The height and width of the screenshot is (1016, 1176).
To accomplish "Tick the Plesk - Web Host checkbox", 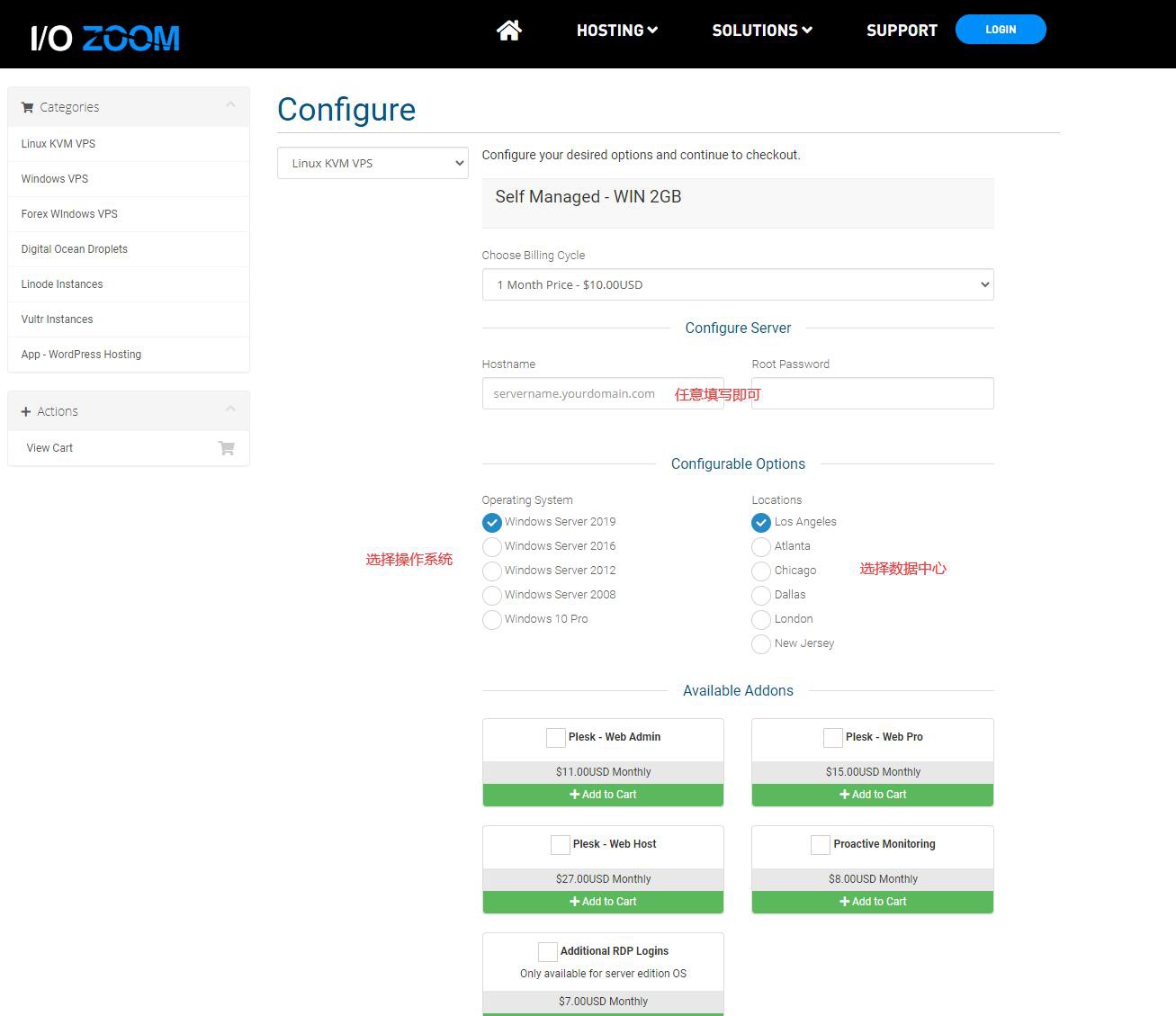I will (x=560, y=845).
